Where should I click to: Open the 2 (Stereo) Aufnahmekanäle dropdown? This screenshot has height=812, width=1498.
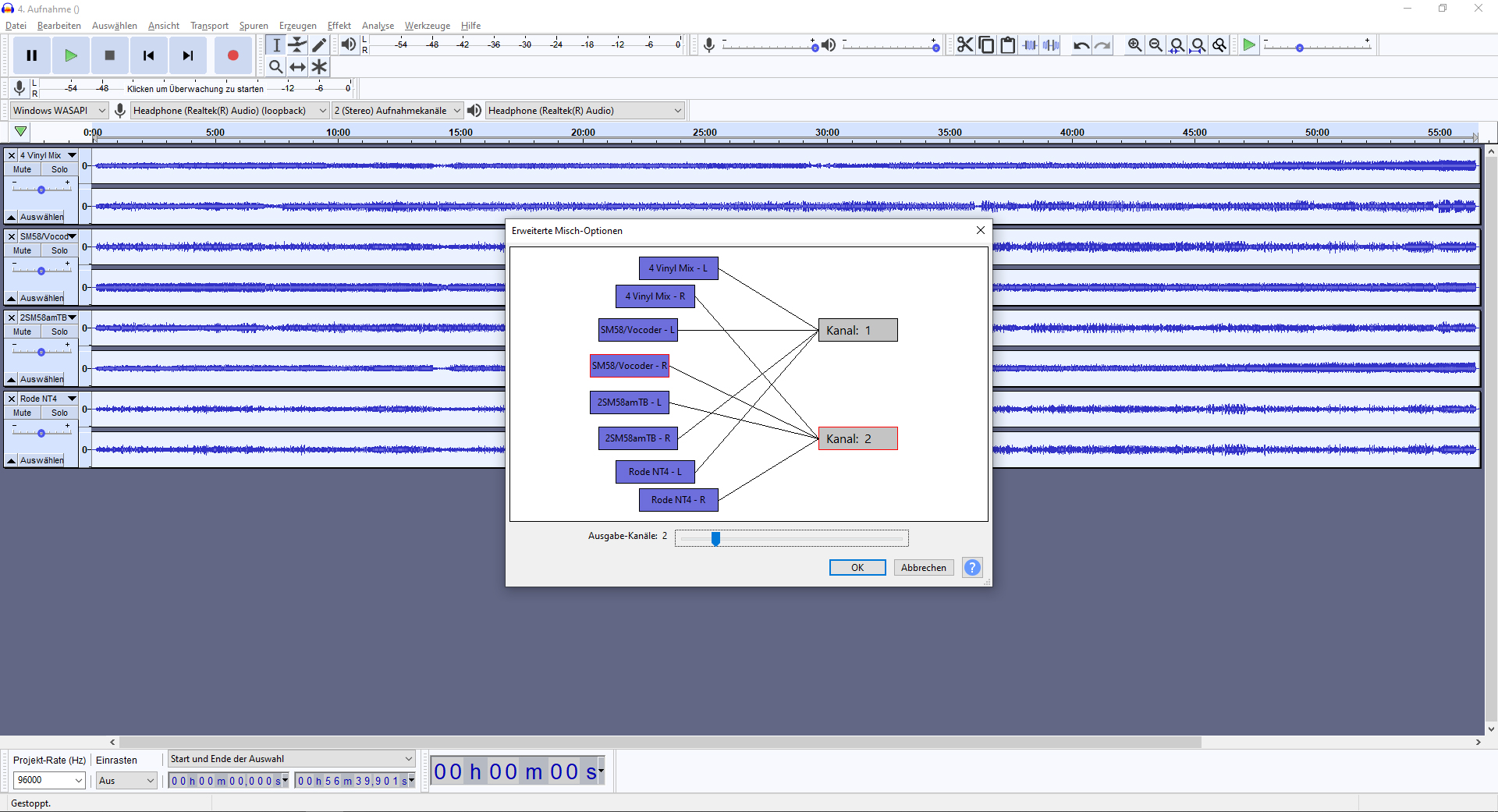tap(397, 111)
